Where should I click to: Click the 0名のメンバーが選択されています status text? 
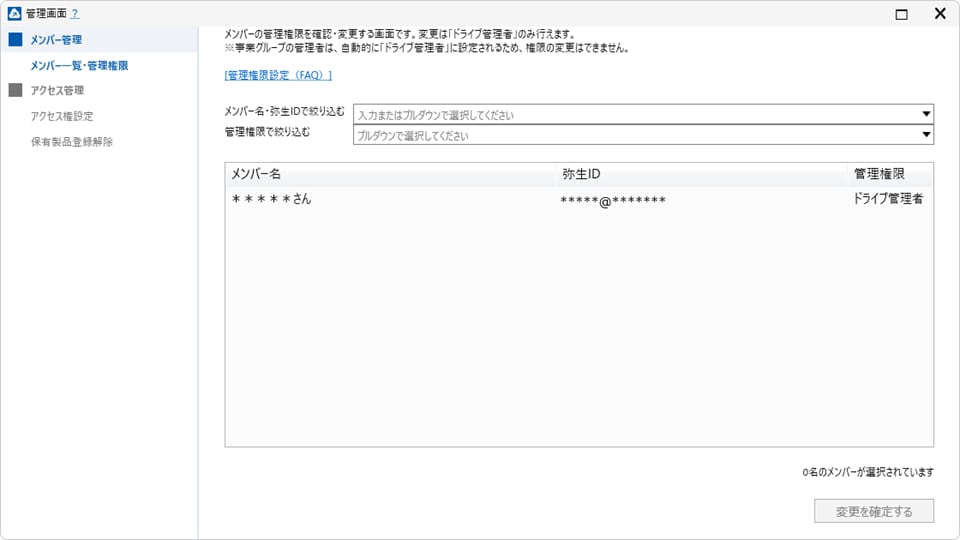click(868, 472)
